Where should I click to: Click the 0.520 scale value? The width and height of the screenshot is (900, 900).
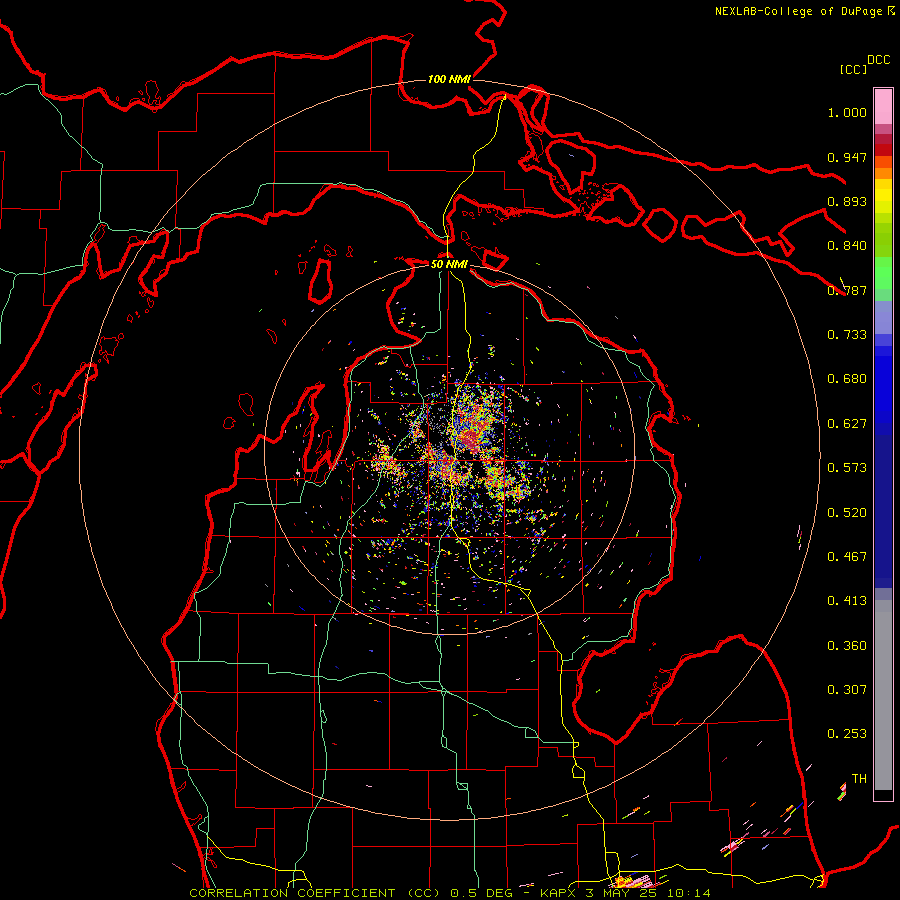(x=847, y=513)
